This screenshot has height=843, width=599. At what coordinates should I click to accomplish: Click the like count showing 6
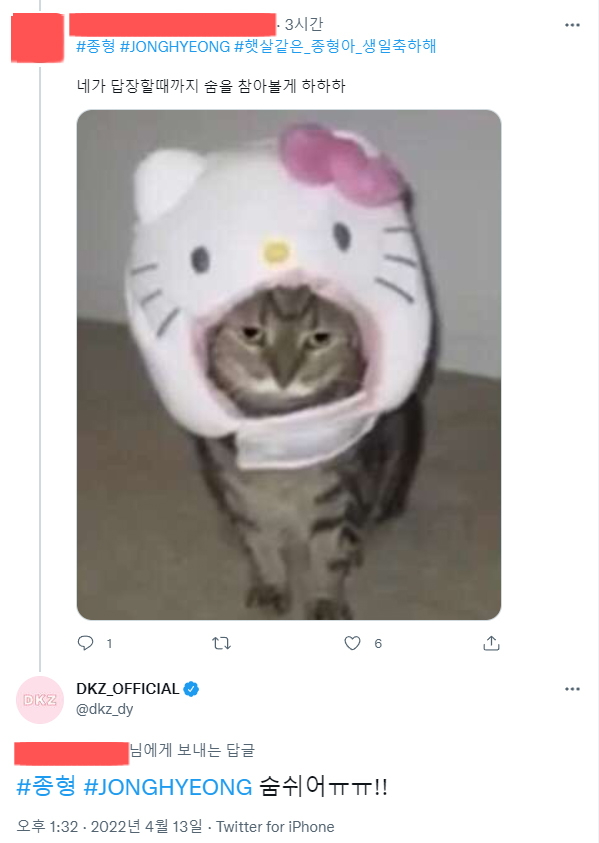(377, 644)
